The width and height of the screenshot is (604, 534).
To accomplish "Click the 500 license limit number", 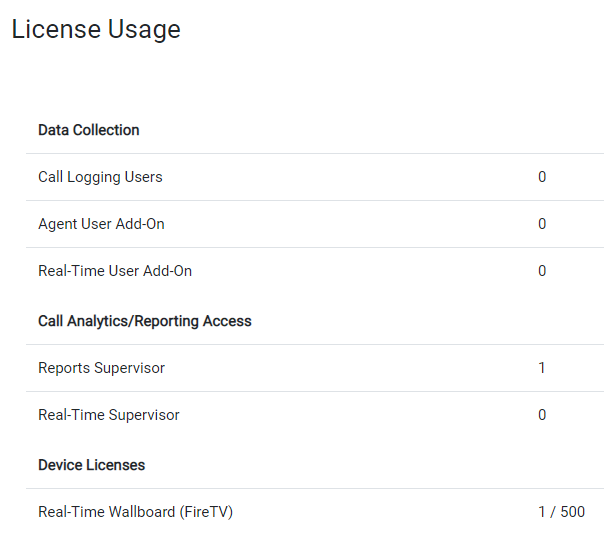I will (x=573, y=512).
